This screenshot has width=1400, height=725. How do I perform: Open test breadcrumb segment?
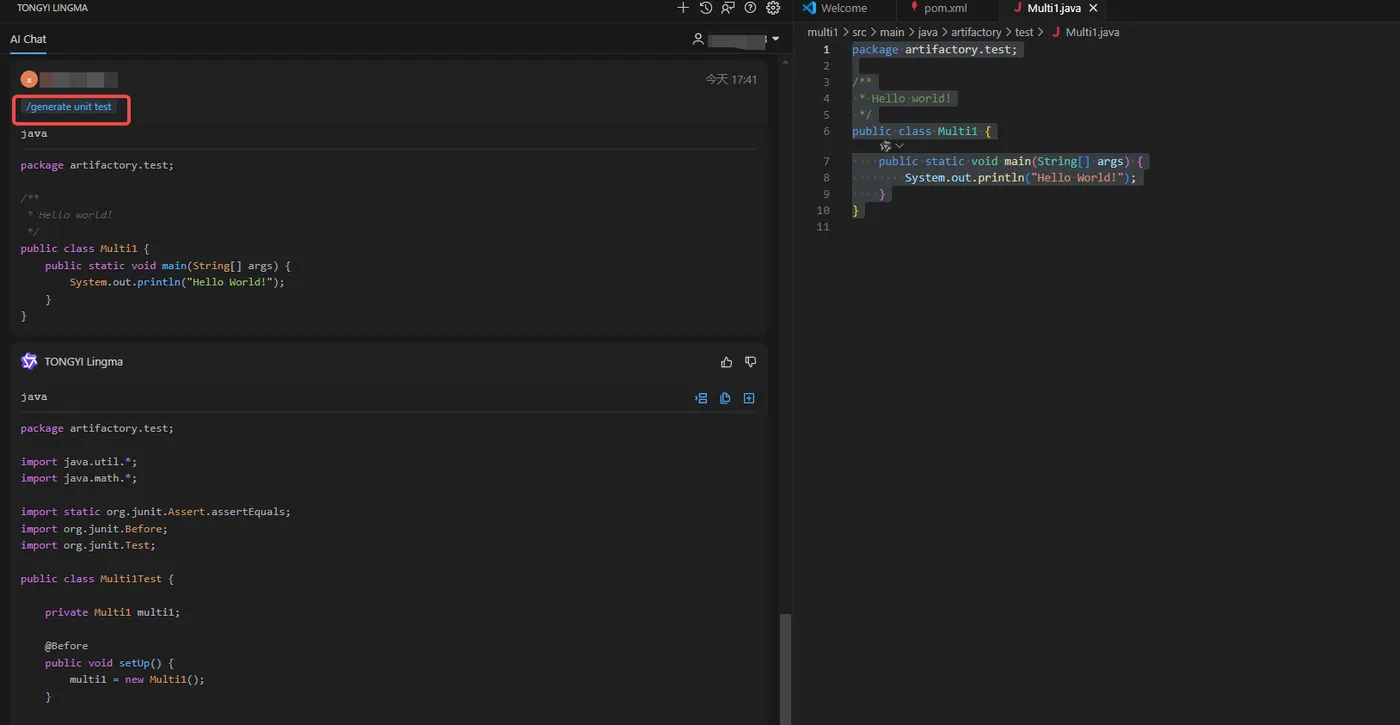[1024, 32]
